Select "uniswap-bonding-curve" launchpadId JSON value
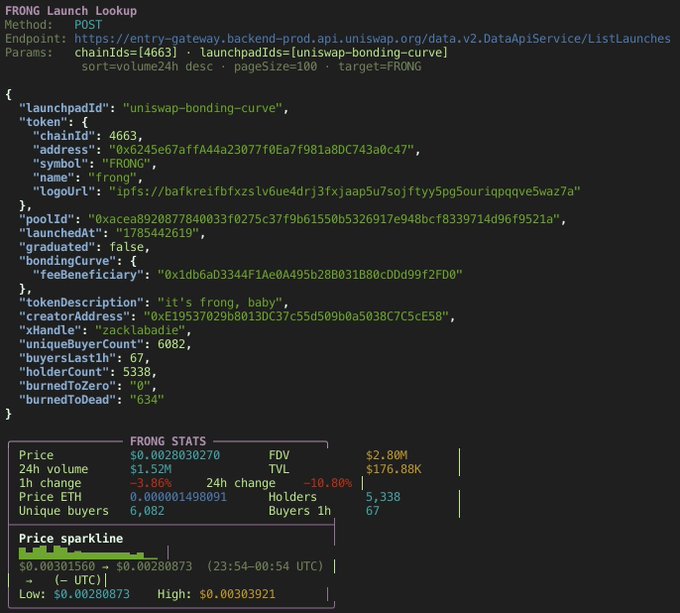Viewport: 680px width, 613px height. pos(203,108)
